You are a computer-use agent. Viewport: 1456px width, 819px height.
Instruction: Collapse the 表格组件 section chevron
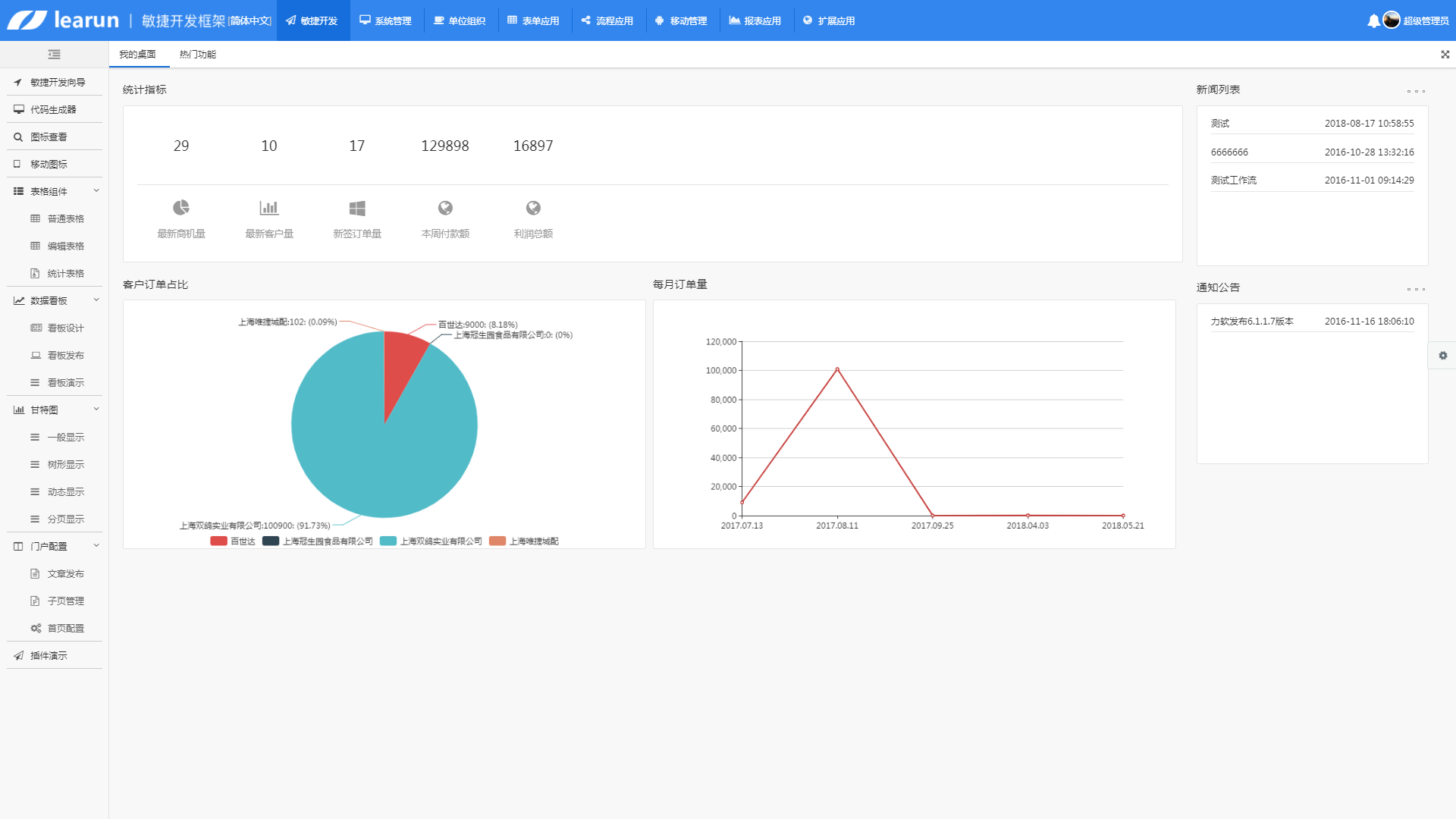96,190
